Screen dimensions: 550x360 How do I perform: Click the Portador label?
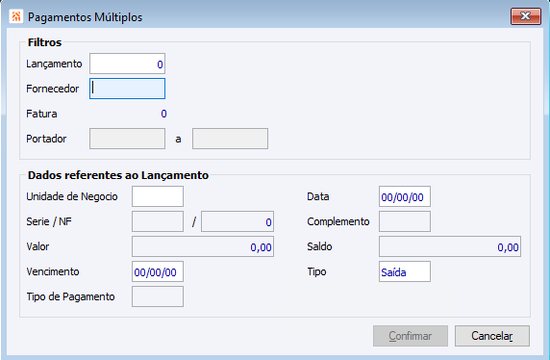(x=46, y=139)
